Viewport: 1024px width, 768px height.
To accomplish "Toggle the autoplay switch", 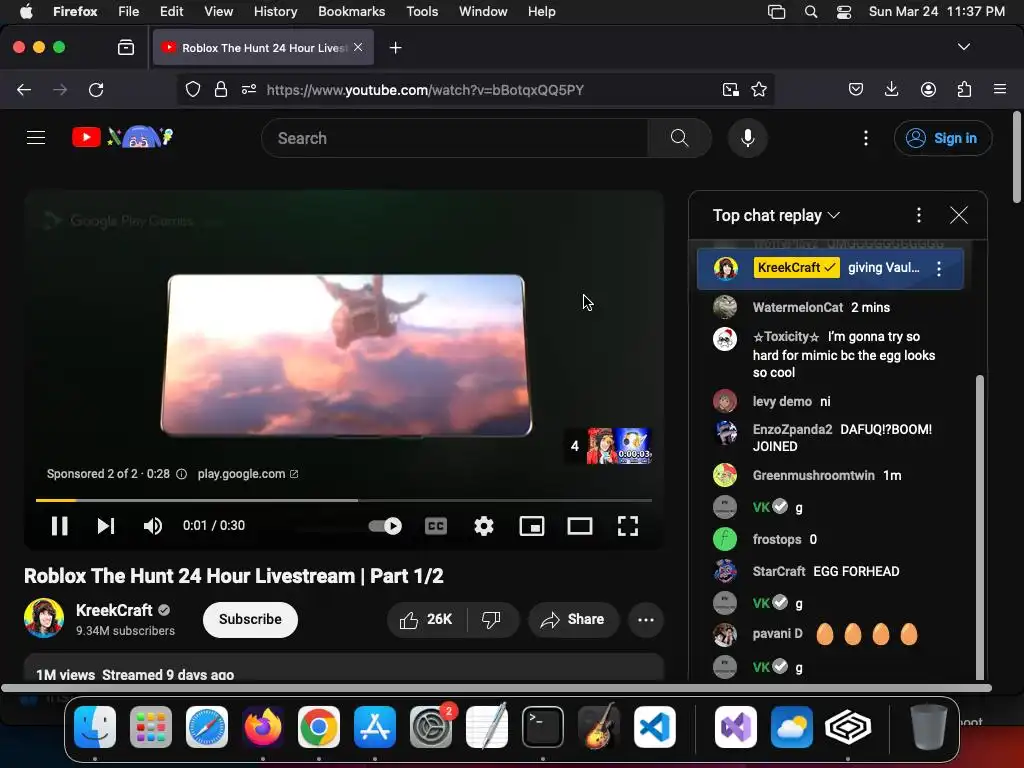I will 385,526.
